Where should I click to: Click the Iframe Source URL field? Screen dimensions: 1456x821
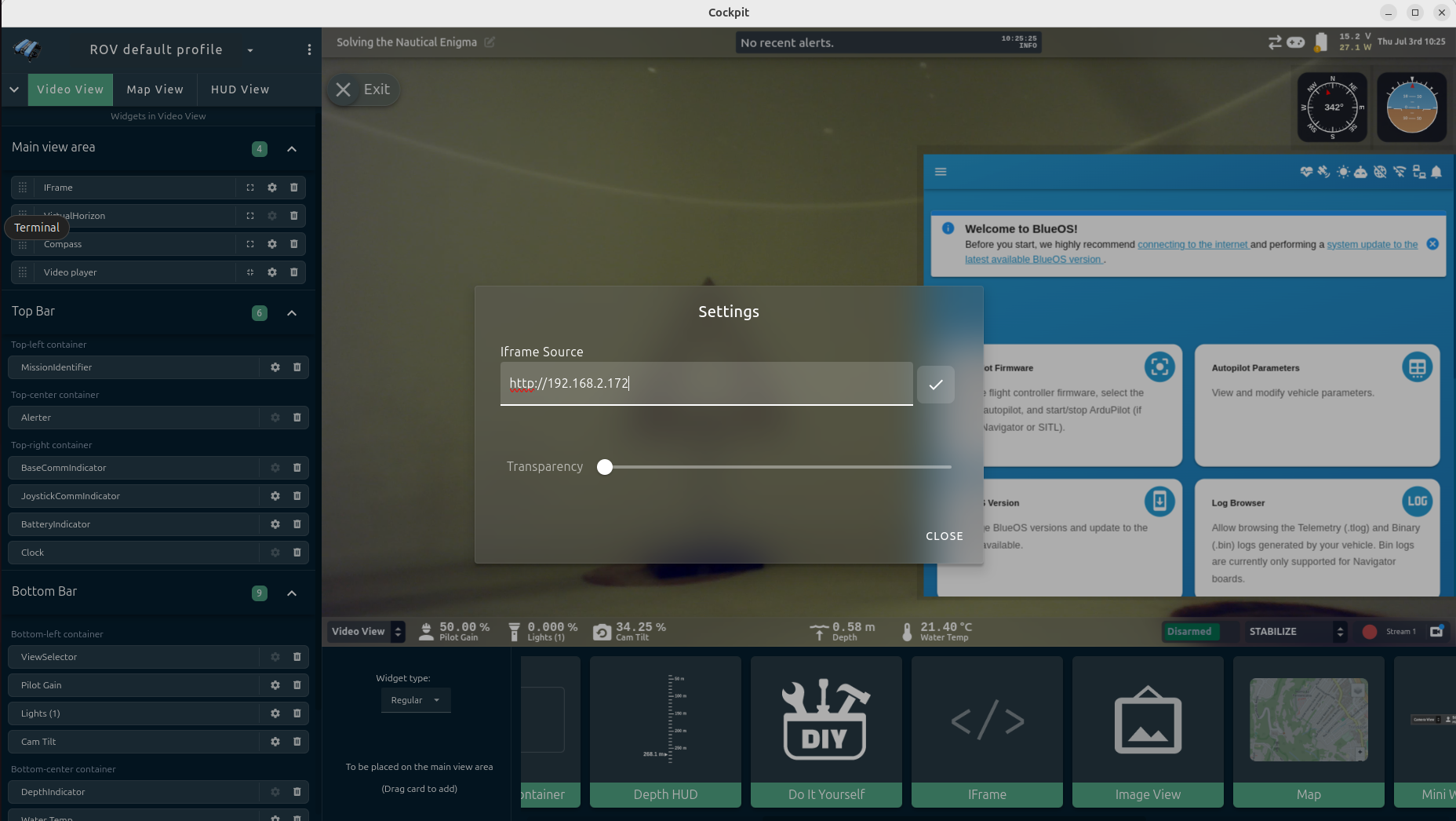(706, 383)
